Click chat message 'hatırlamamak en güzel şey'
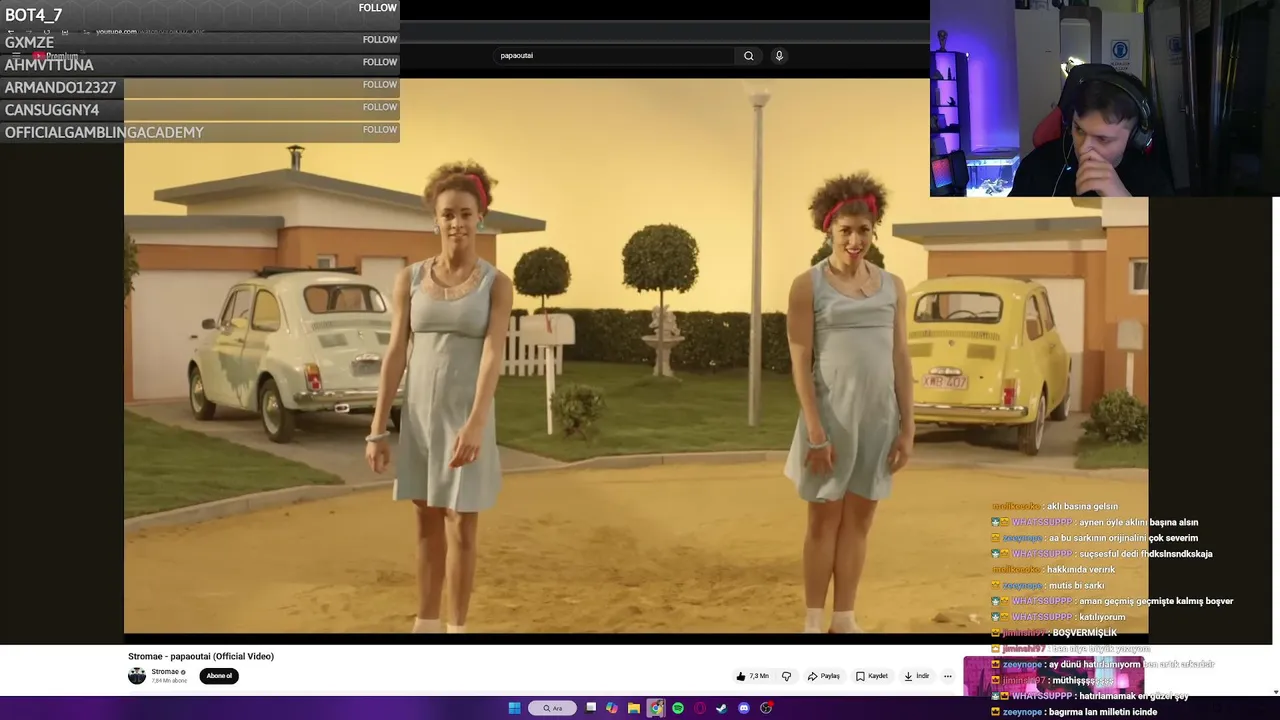 (1132, 696)
